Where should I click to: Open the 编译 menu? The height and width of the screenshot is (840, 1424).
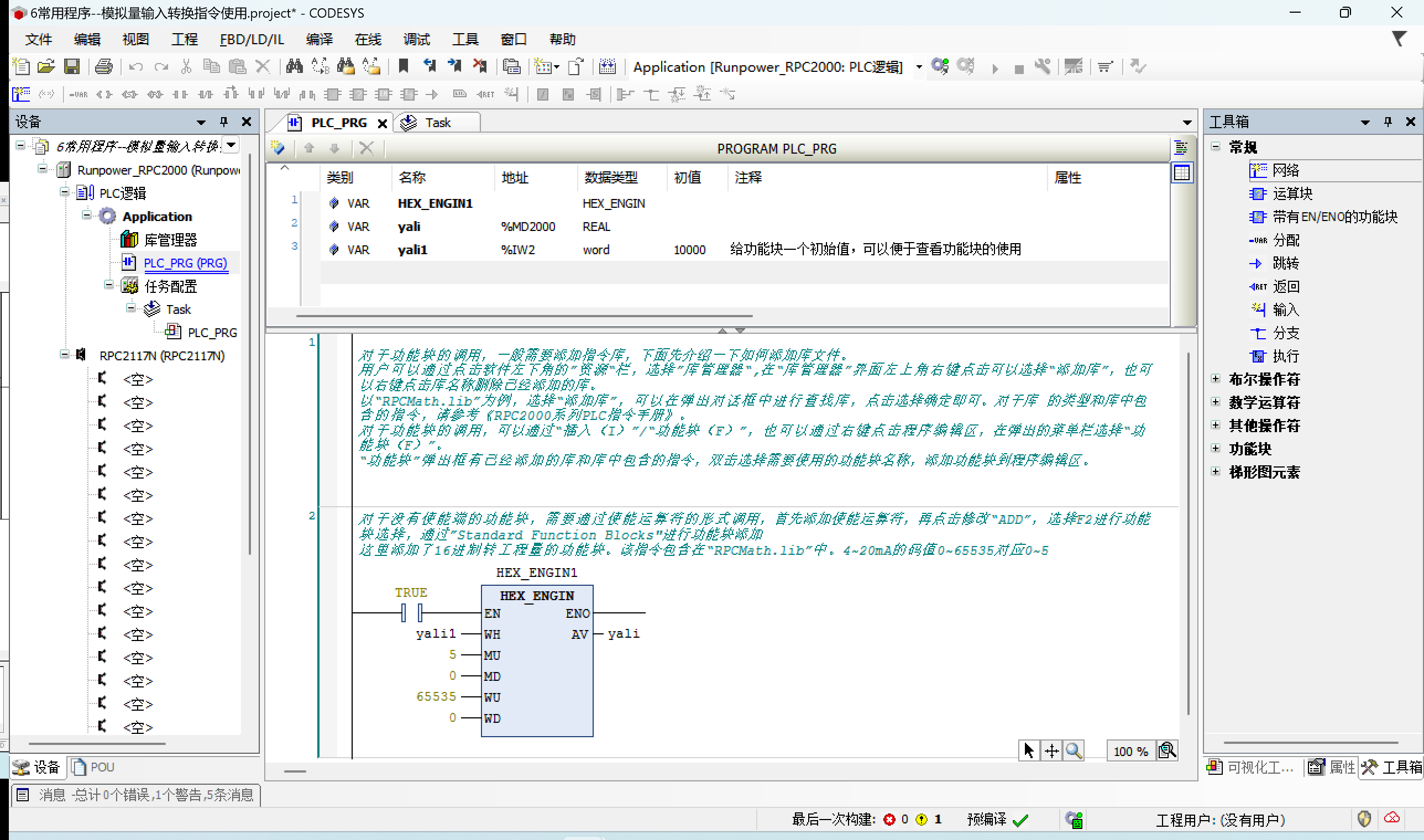(x=320, y=39)
